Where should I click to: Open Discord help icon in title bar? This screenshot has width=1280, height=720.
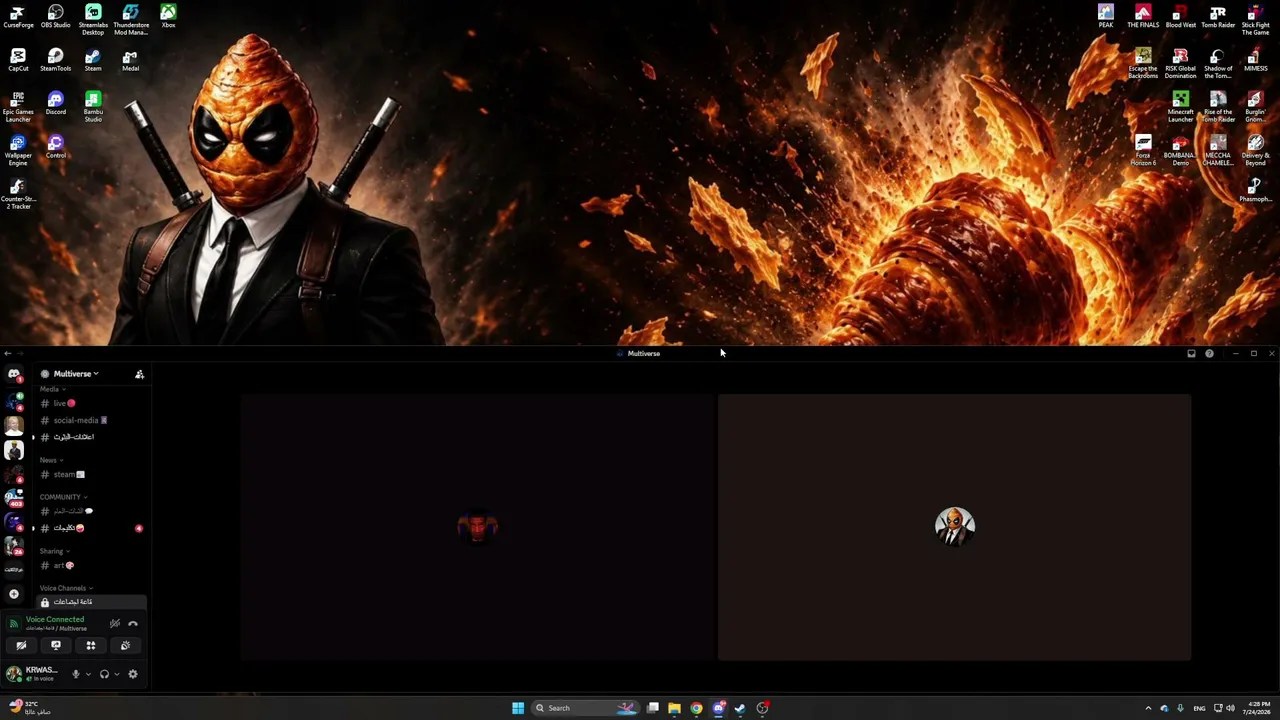tap(1209, 353)
